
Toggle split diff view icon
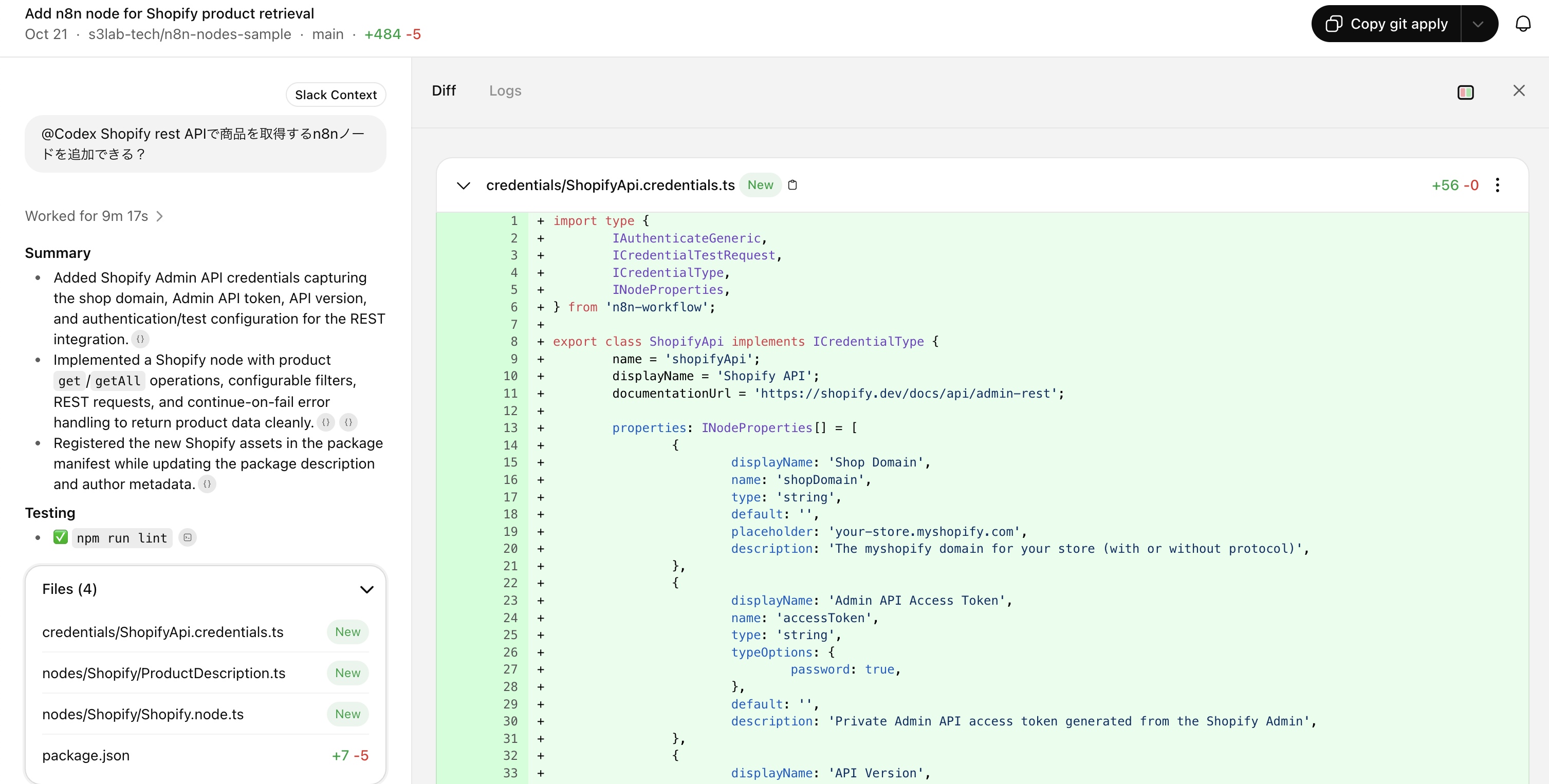click(1465, 92)
